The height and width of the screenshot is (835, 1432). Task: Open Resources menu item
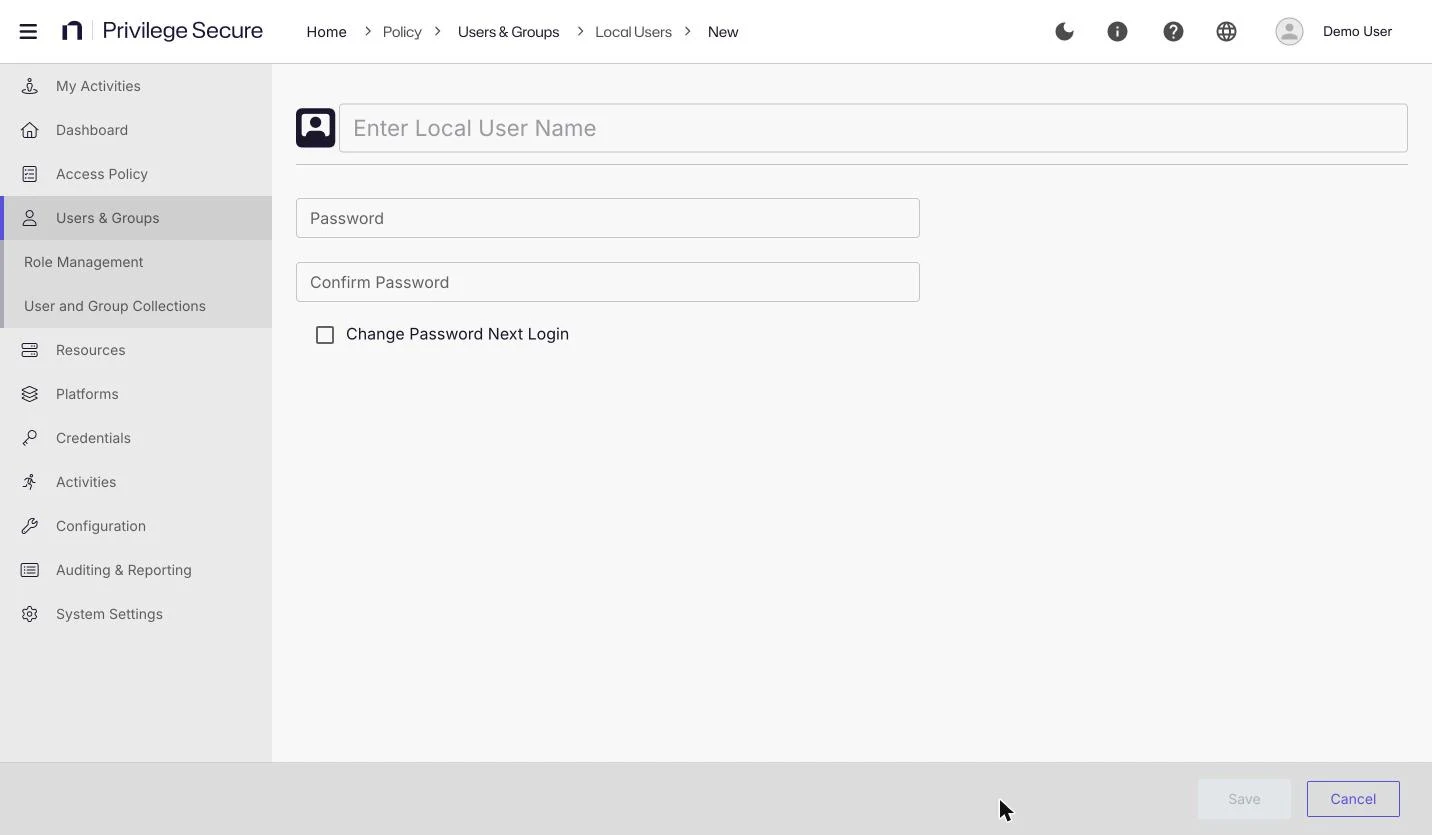[136, 350]
